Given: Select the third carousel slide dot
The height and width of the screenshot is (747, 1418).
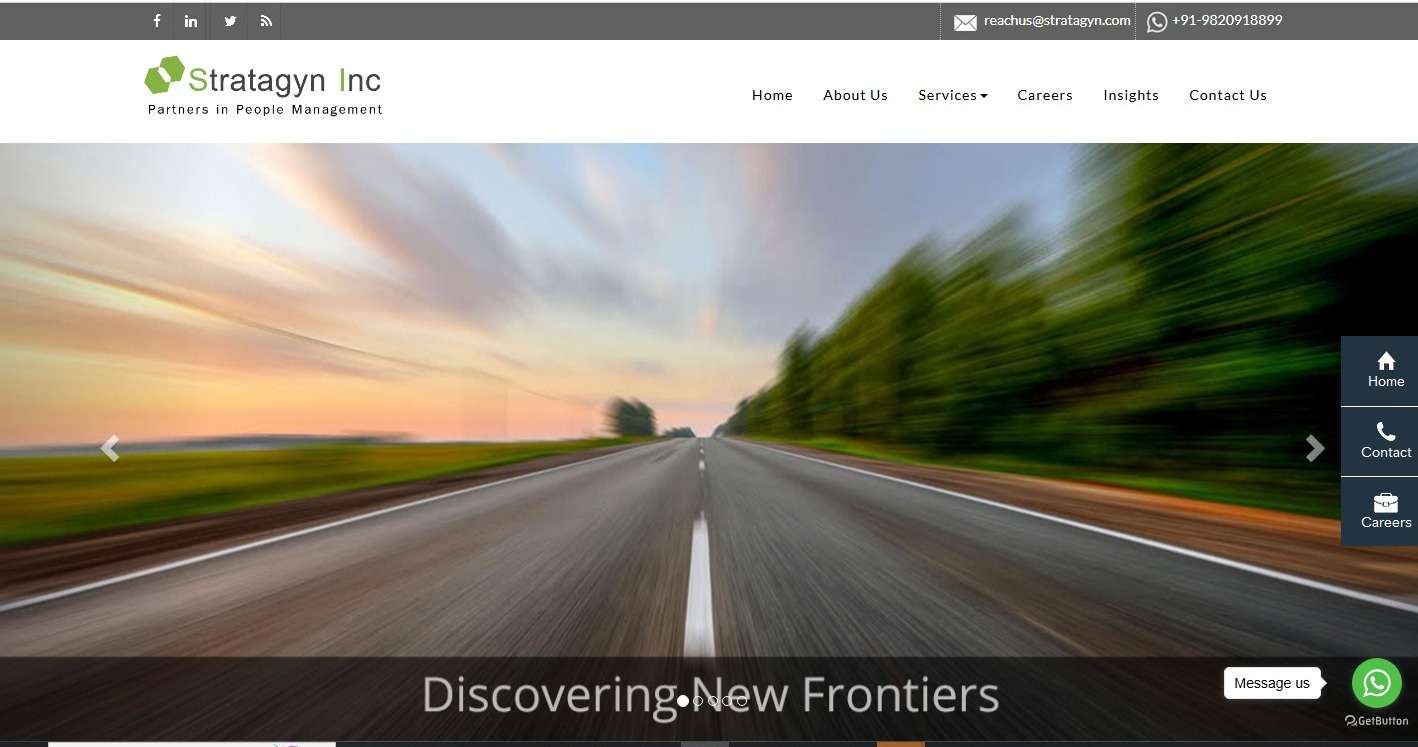Looking at the screenshot, I should pyautogui.click(x=713, y=701).
